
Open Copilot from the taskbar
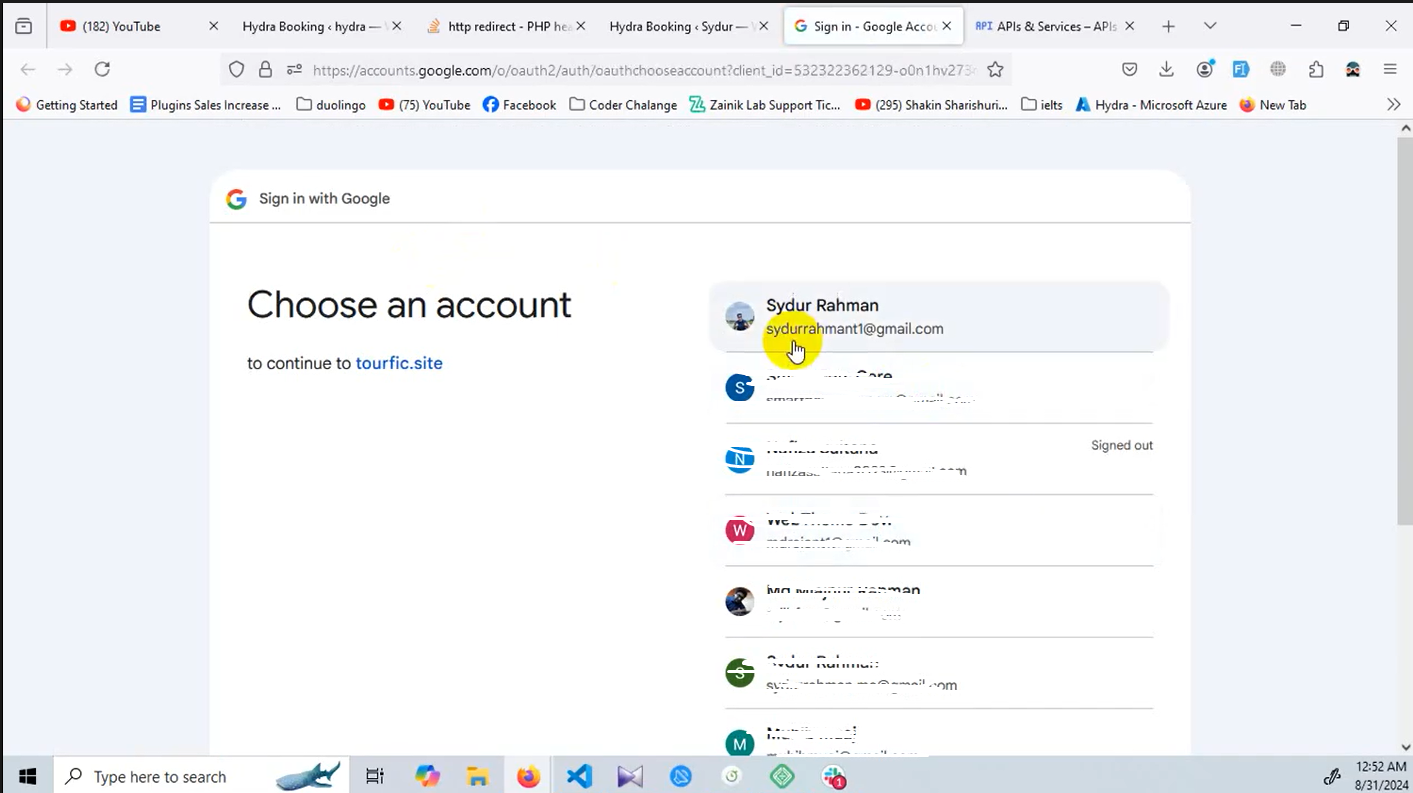pyautogui.click(x=427, y=776)
